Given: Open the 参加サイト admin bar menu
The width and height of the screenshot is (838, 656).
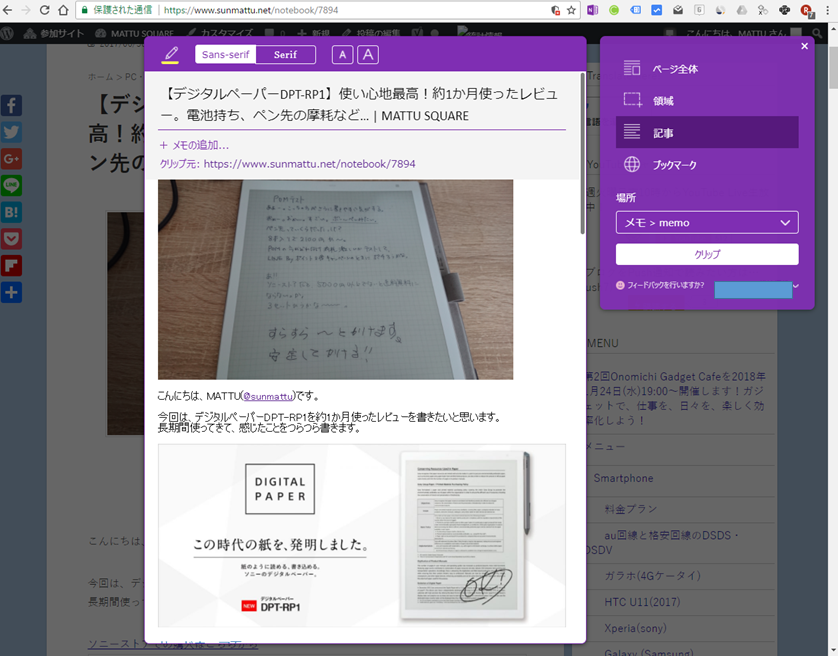Looking at the screenshot, I should tap(53, 33).
